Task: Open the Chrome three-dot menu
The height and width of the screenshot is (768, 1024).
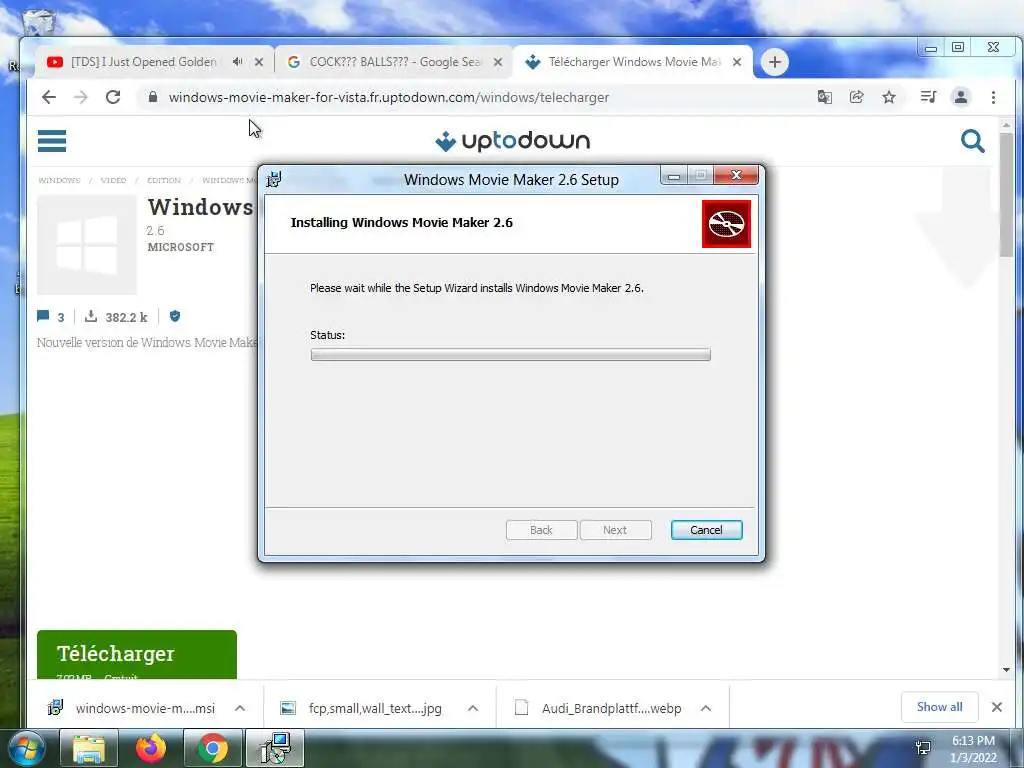Action: coord(993,97)
